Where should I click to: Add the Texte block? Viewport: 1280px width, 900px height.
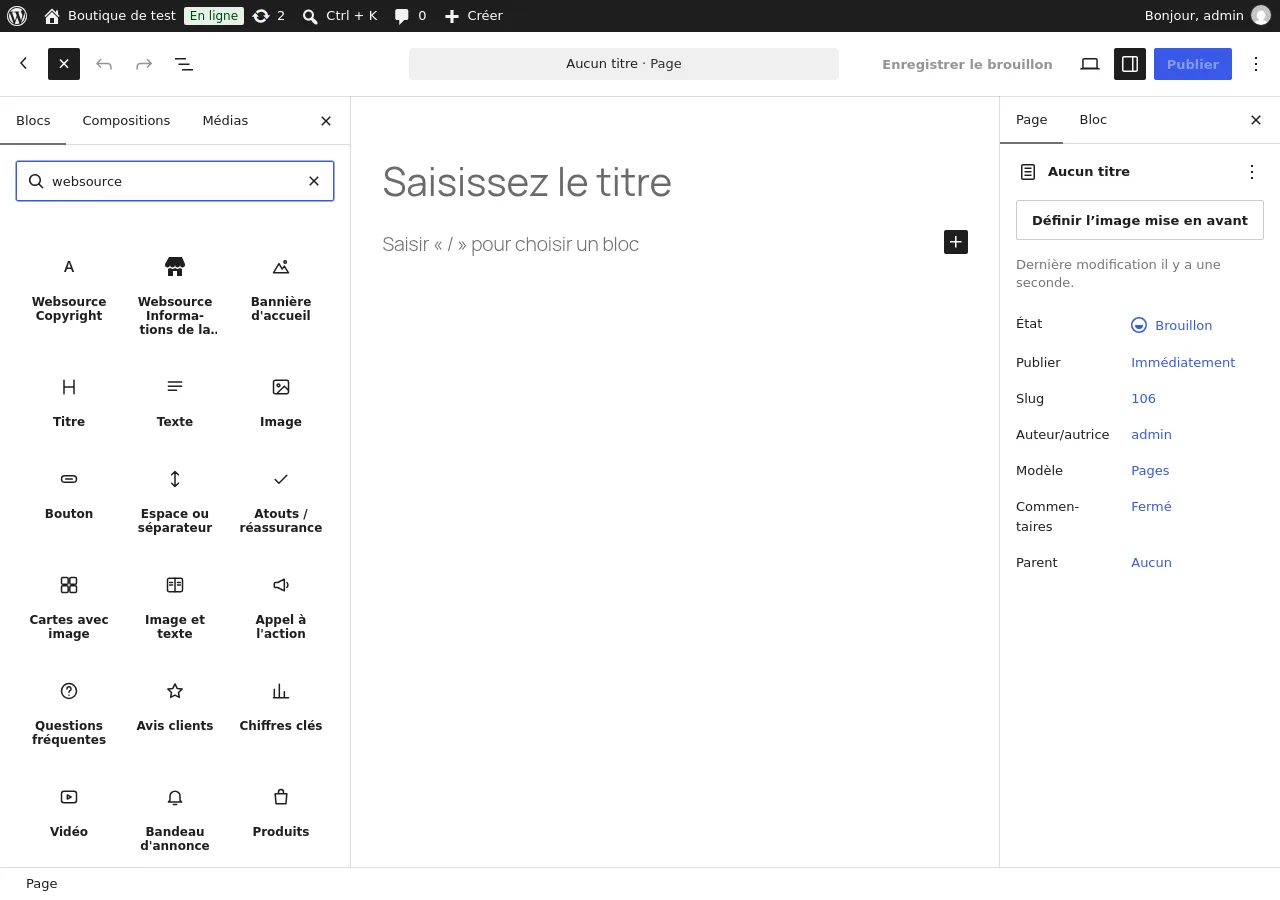pos(175,402)
